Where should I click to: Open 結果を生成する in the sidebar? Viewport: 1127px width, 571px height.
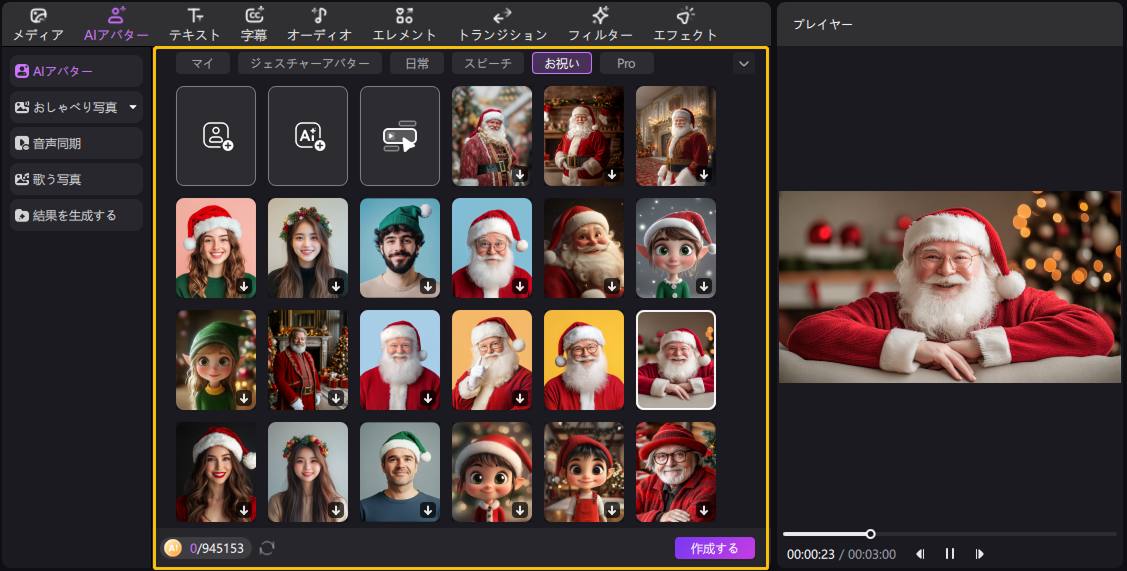point(76,215)
